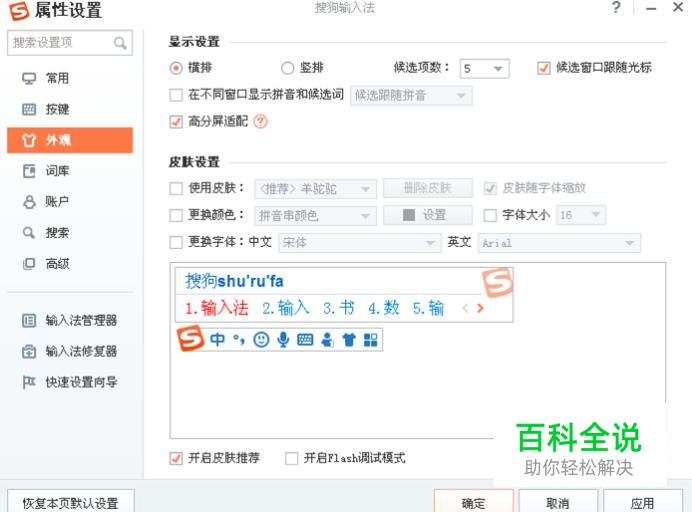The width and height of the screenshot is (692, 512).
Task: Open the font size dropdown showing 16
Action: point(581,215)
